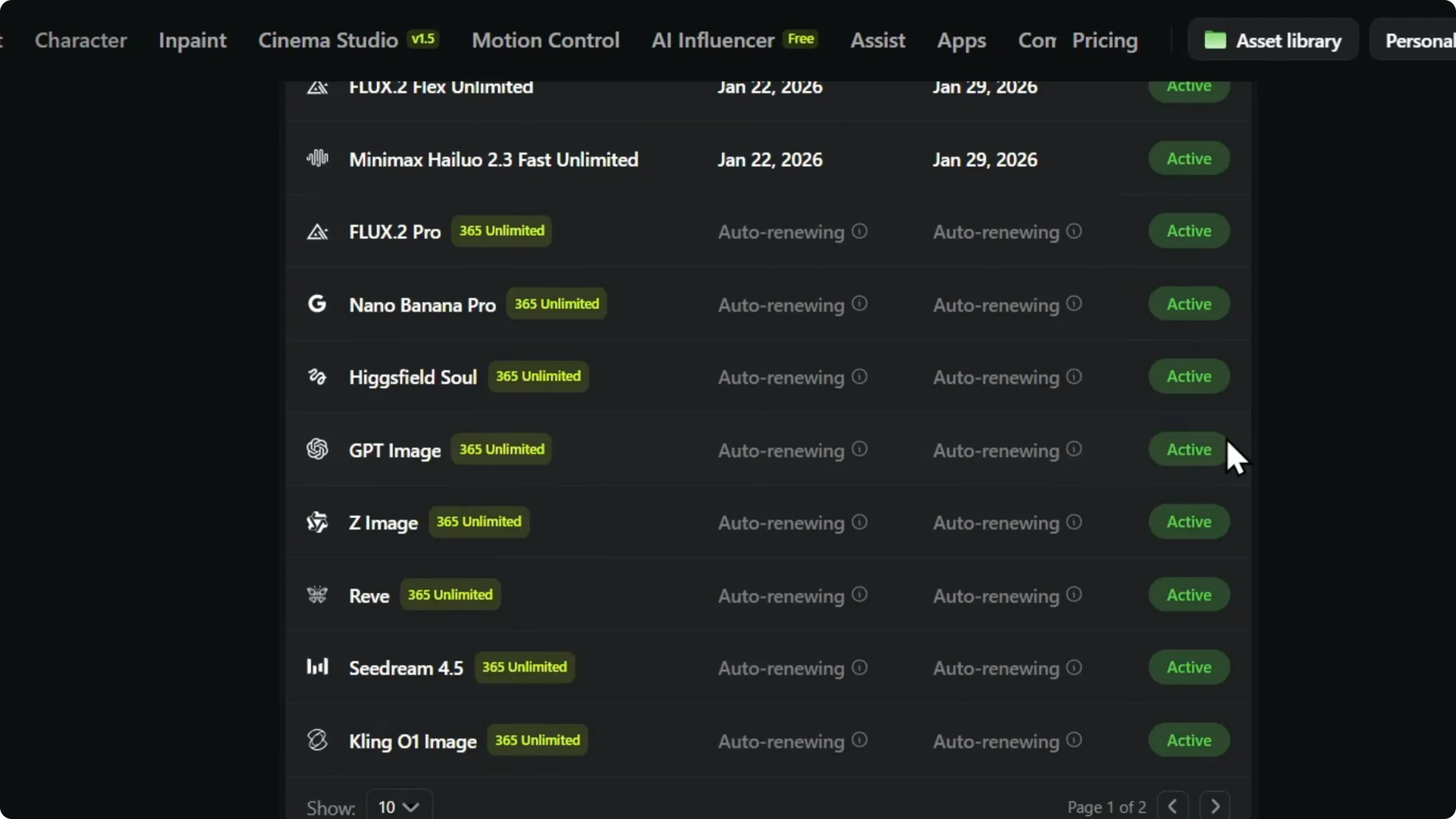Click the Active button for GPT Image
Image resolution: width=1456 pixels, height=819 pixels.
tap(1188, 449)
